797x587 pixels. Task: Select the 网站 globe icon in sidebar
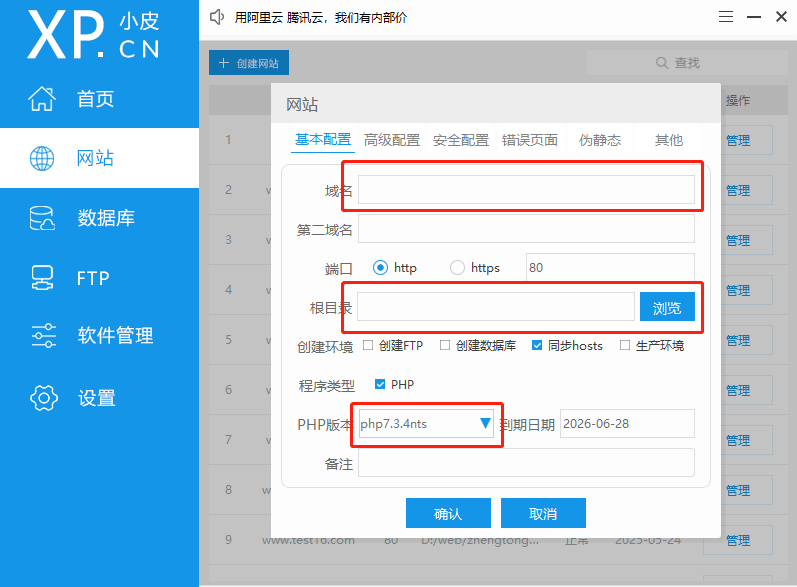click(42, 159)
